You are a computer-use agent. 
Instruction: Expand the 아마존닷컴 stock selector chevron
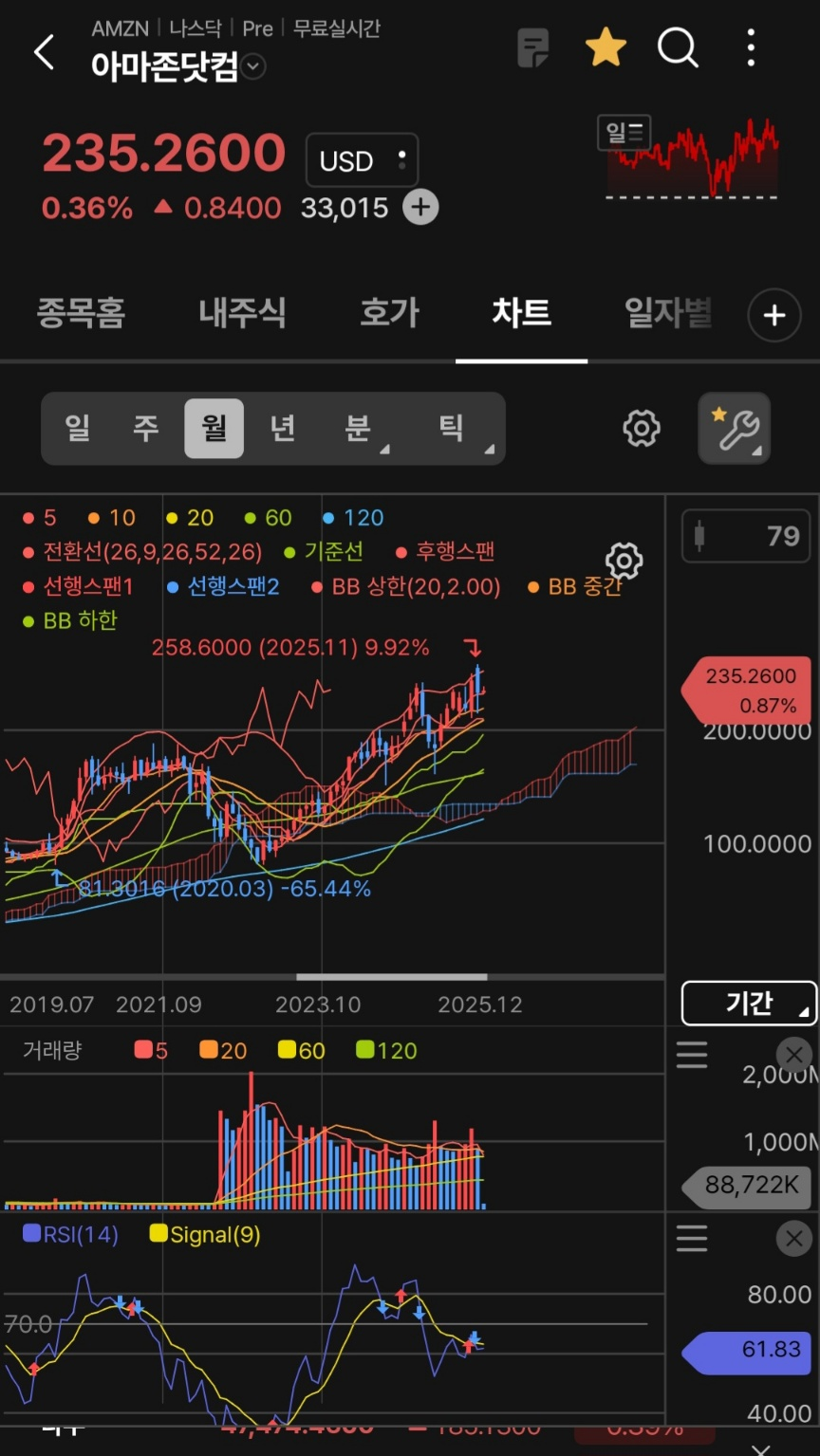(253, 67)
